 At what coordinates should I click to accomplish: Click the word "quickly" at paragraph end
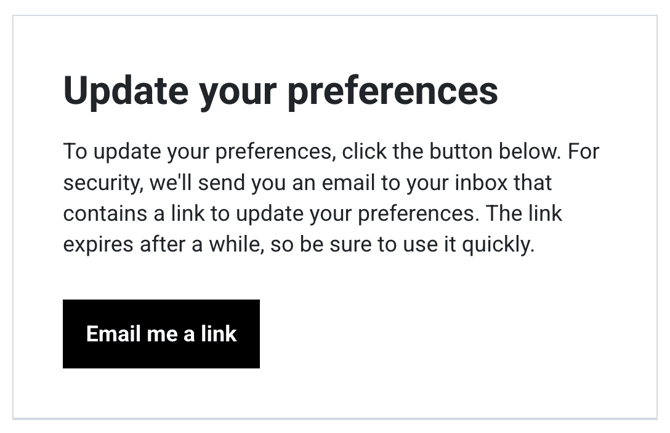[498, 245]
